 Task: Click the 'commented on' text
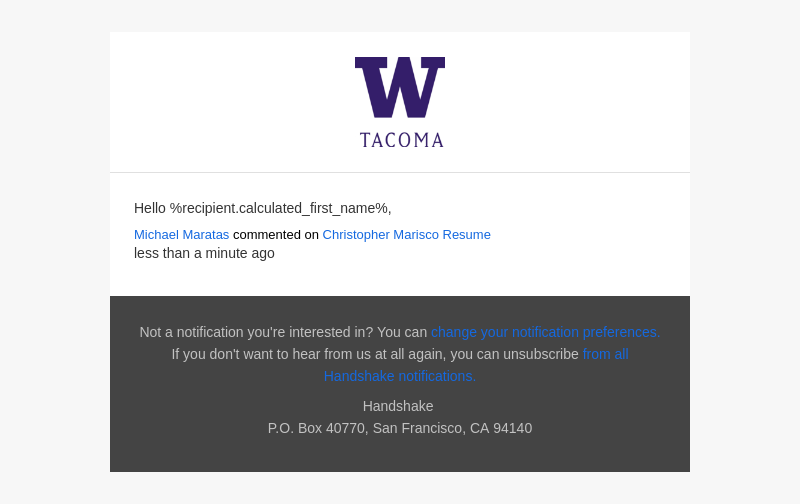tap(276, 235)
